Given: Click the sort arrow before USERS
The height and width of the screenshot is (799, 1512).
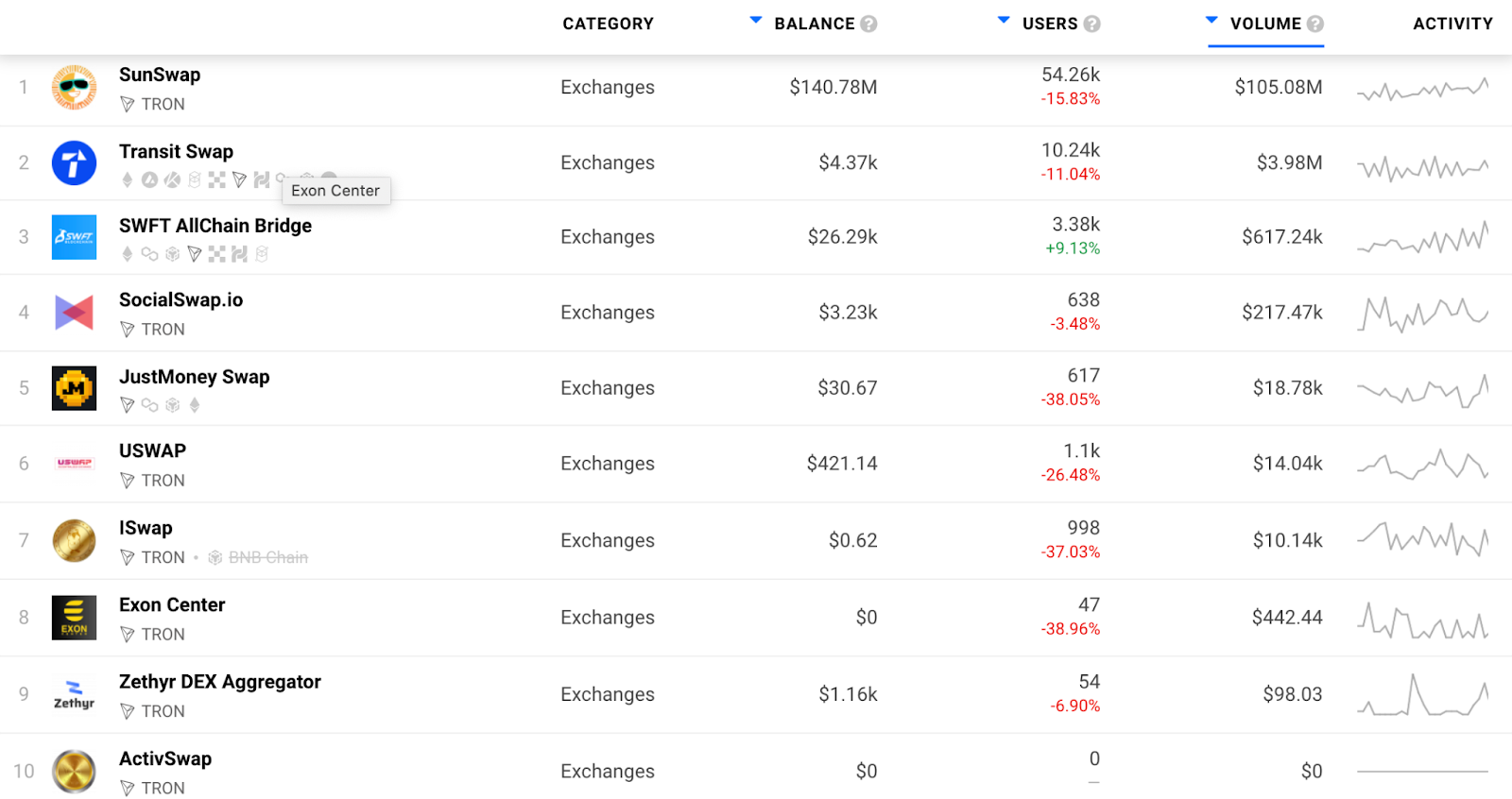Looking at the screenshot, I should (1004, 20).
